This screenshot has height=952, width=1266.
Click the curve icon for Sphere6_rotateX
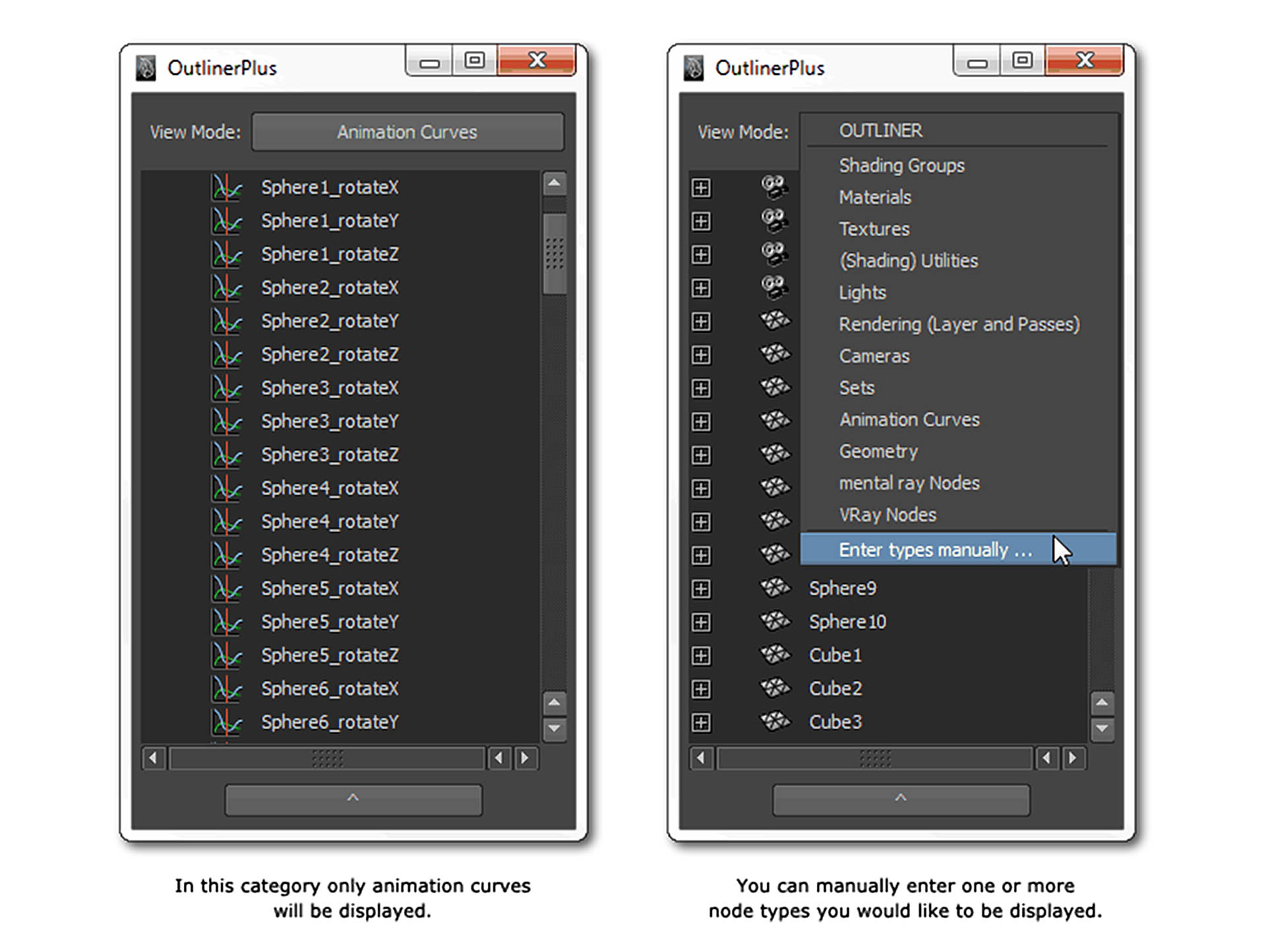point(227,690)
